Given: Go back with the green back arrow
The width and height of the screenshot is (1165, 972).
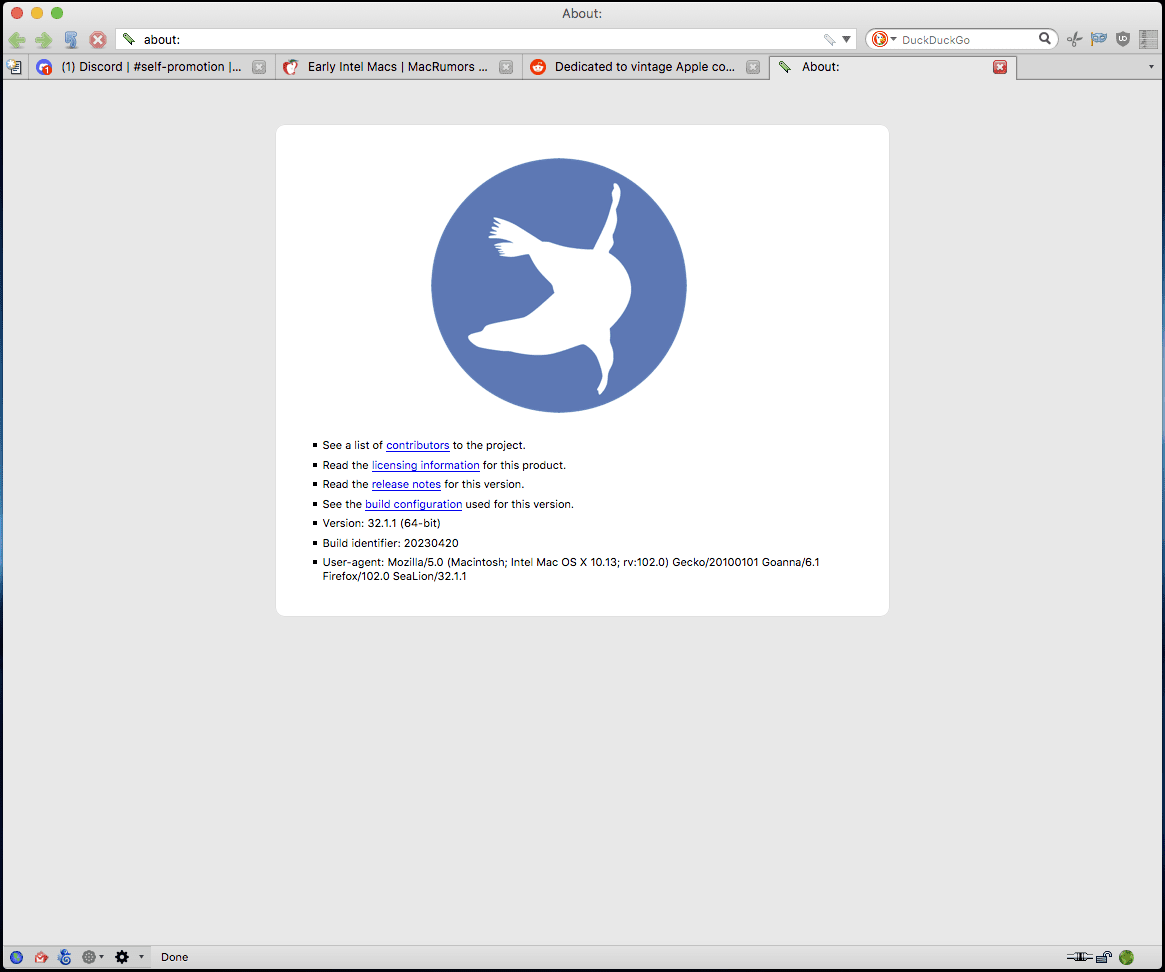Looking at the screenshot, I should 17,40.
